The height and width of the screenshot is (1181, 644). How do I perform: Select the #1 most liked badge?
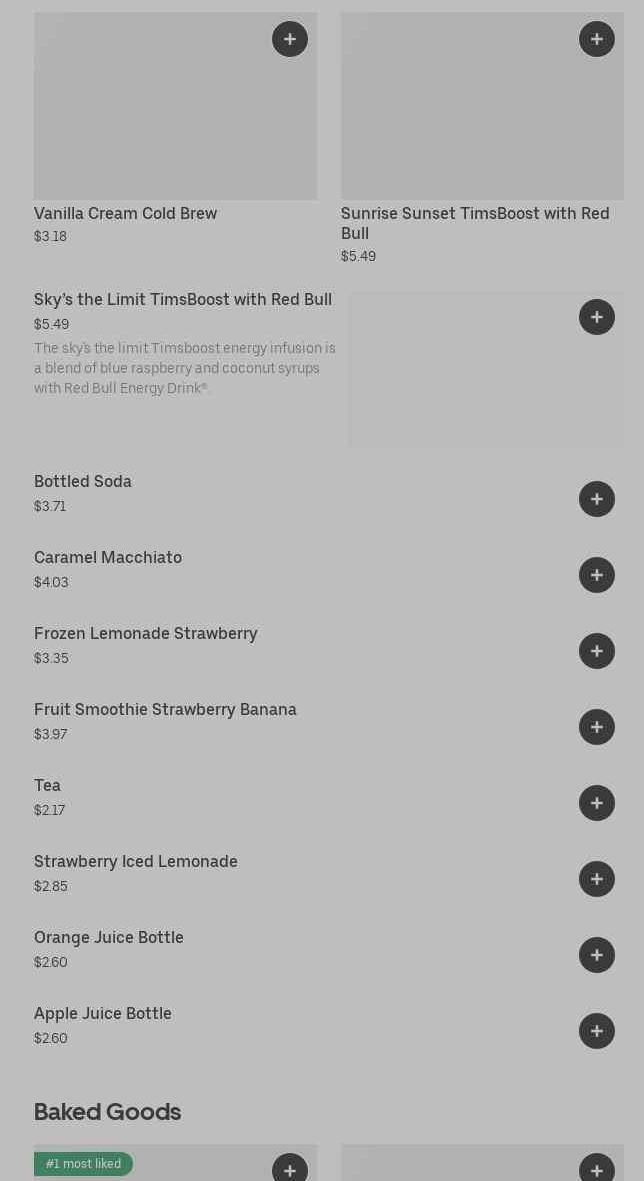(83, 1164)
